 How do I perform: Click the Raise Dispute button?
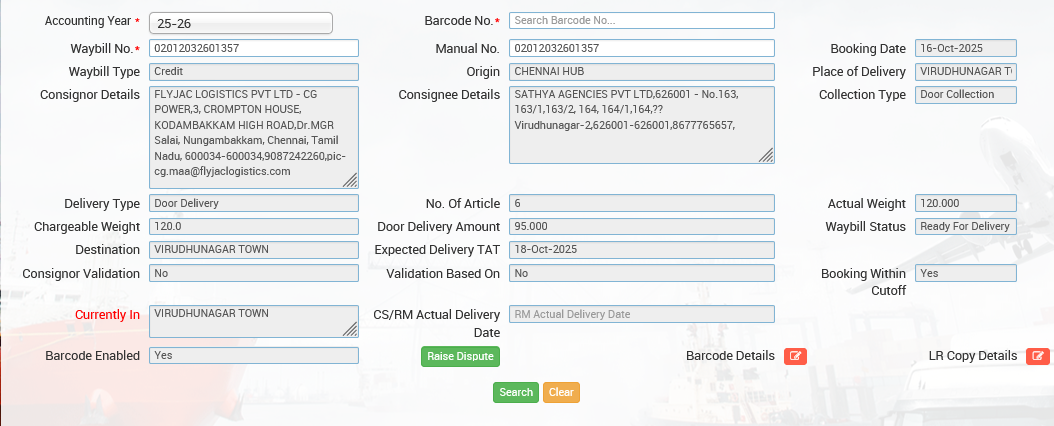459,356
